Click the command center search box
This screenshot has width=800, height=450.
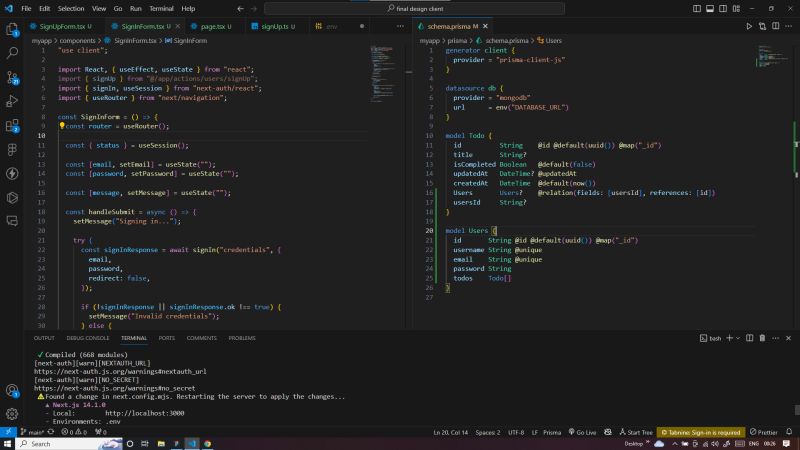[x=413, y=8]
